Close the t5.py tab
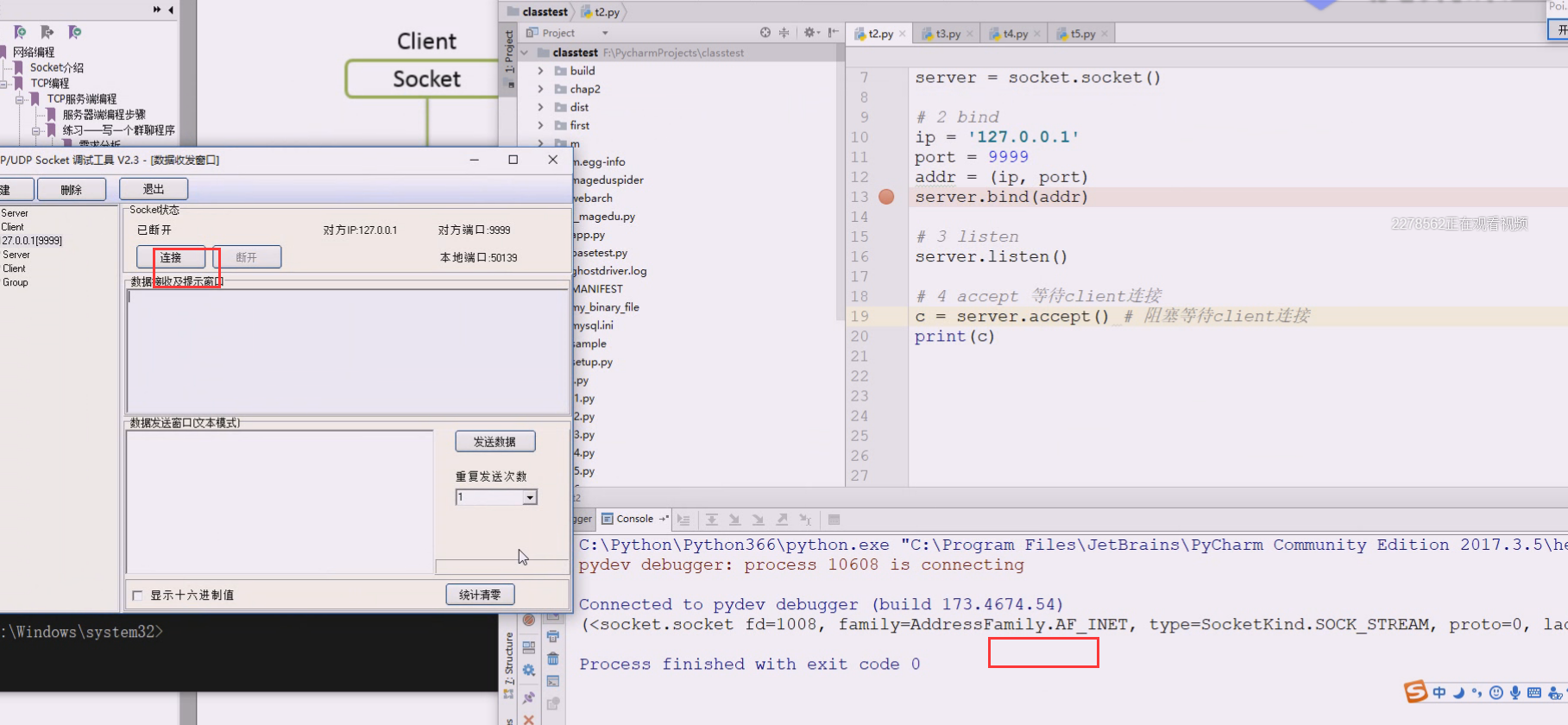The height and width of the screenshot is (725, 1568). (1105, 34)
